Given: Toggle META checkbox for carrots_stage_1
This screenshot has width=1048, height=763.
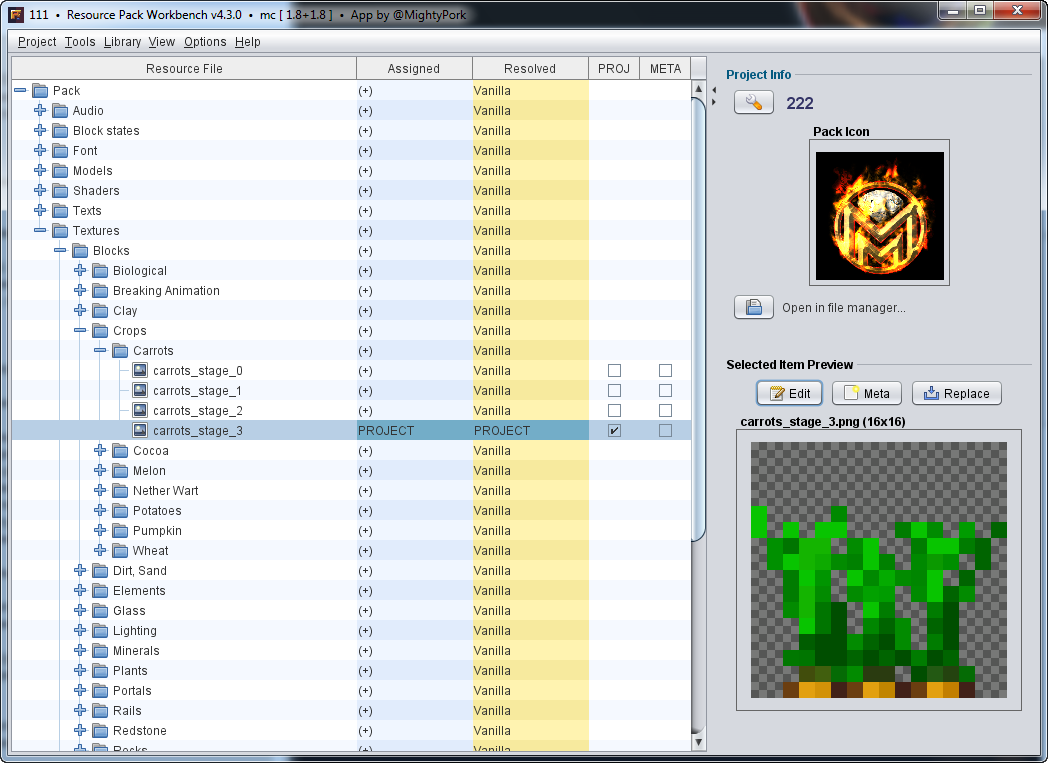Looking at the screenshot, I should (665, 391).
